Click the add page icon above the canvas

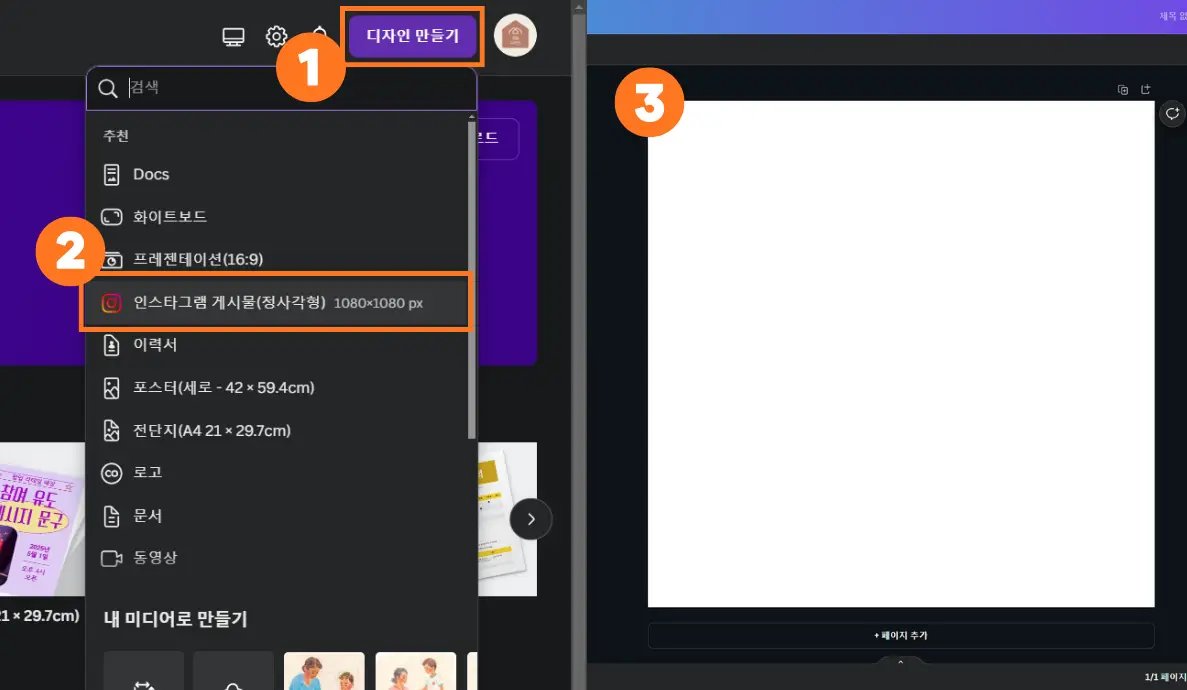click(x=1145, y=89)
